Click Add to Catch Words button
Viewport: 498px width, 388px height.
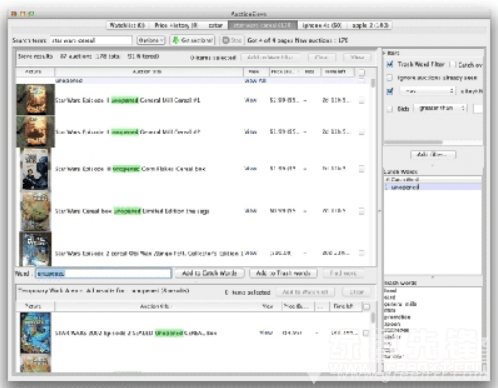(209, 273)
